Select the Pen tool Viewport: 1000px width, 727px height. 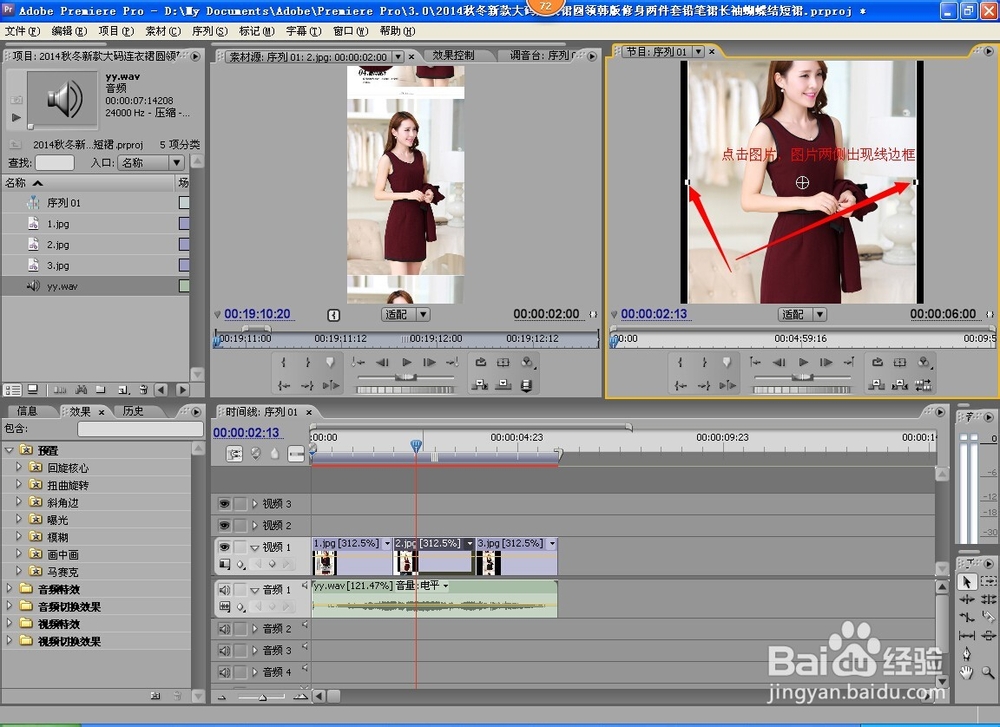pos(966,654)
